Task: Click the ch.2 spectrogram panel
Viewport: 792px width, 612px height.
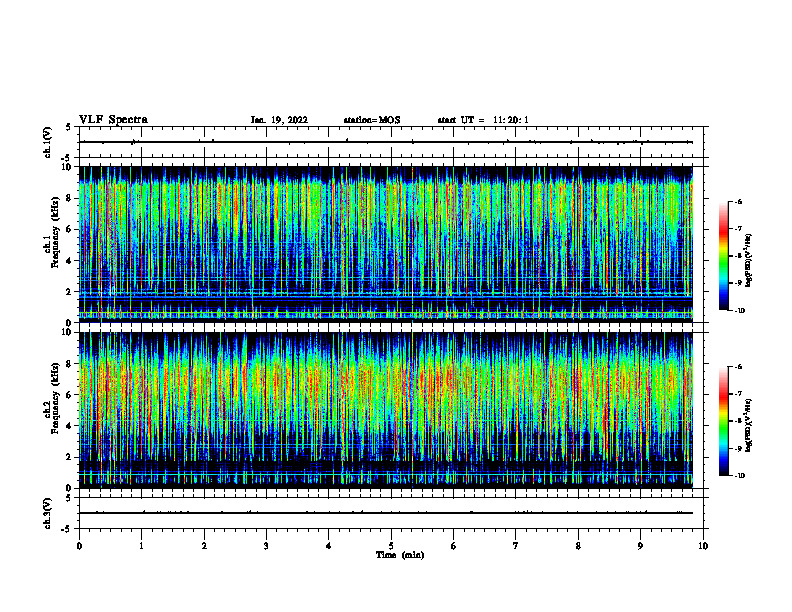Action: coord(386,410)
